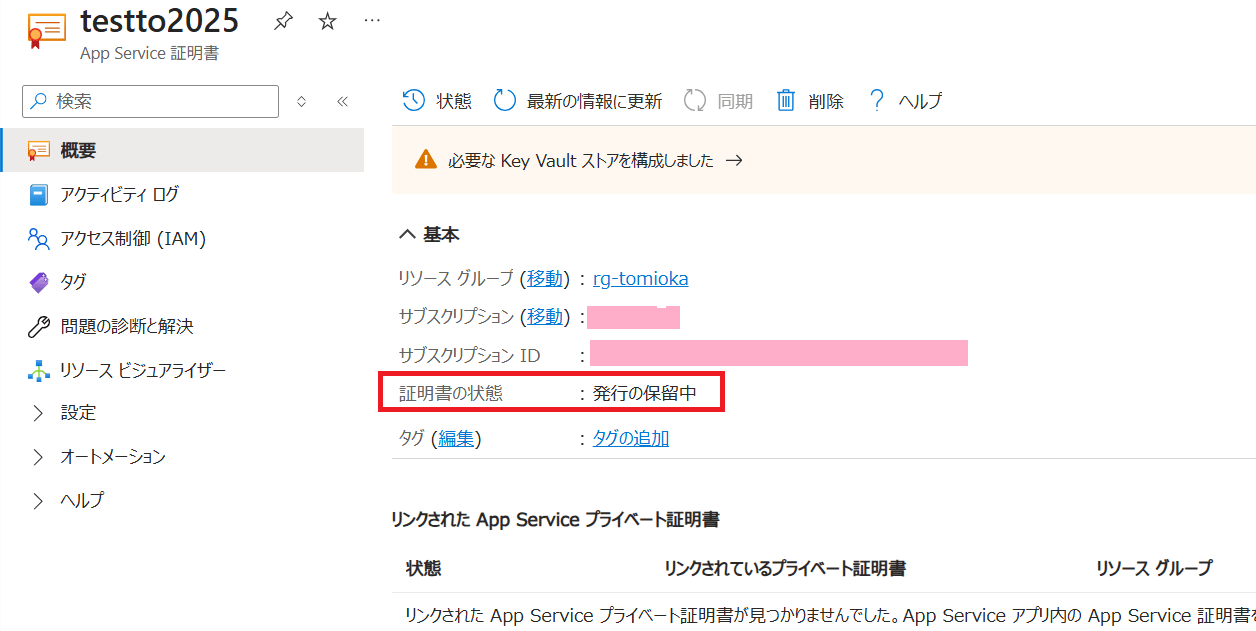Open タグ from the sidebar
The height and width of the screenshot is (631, 1256).
73,282
